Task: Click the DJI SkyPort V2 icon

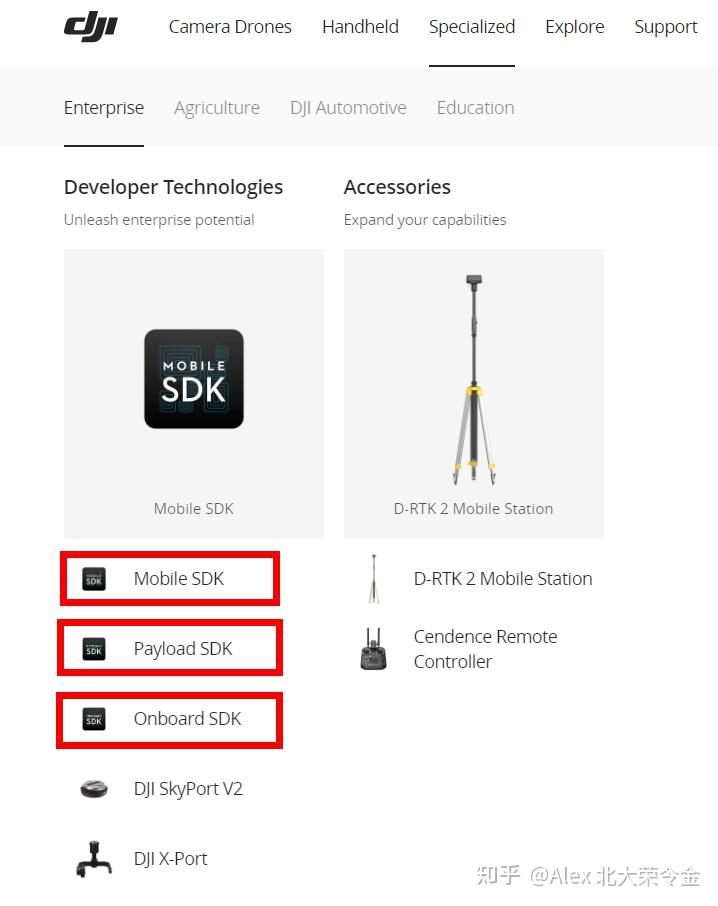Action: (x=94, y=789)
